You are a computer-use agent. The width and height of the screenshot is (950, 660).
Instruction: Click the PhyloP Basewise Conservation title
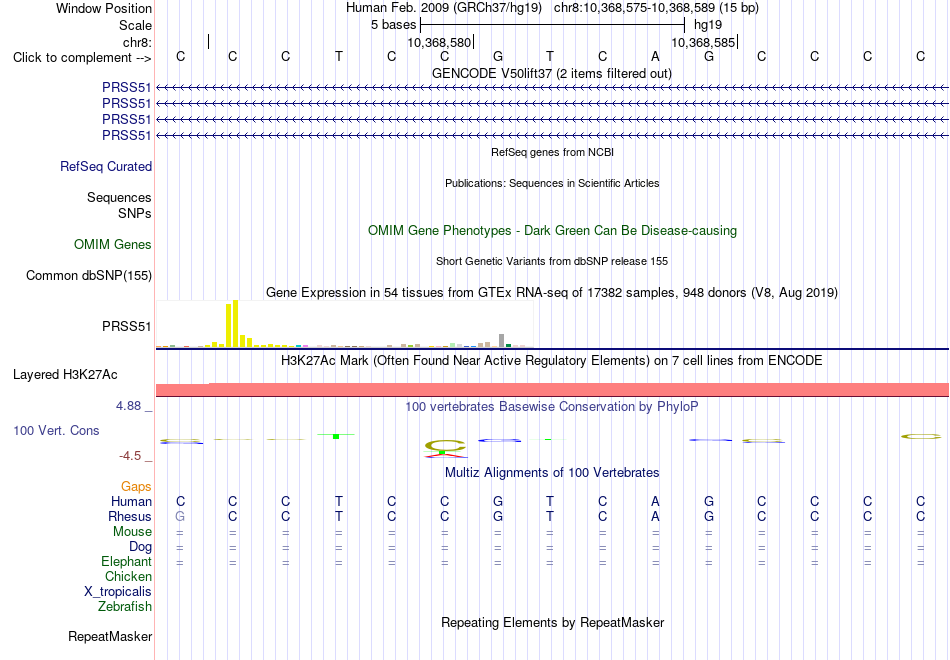click(551, 407)
